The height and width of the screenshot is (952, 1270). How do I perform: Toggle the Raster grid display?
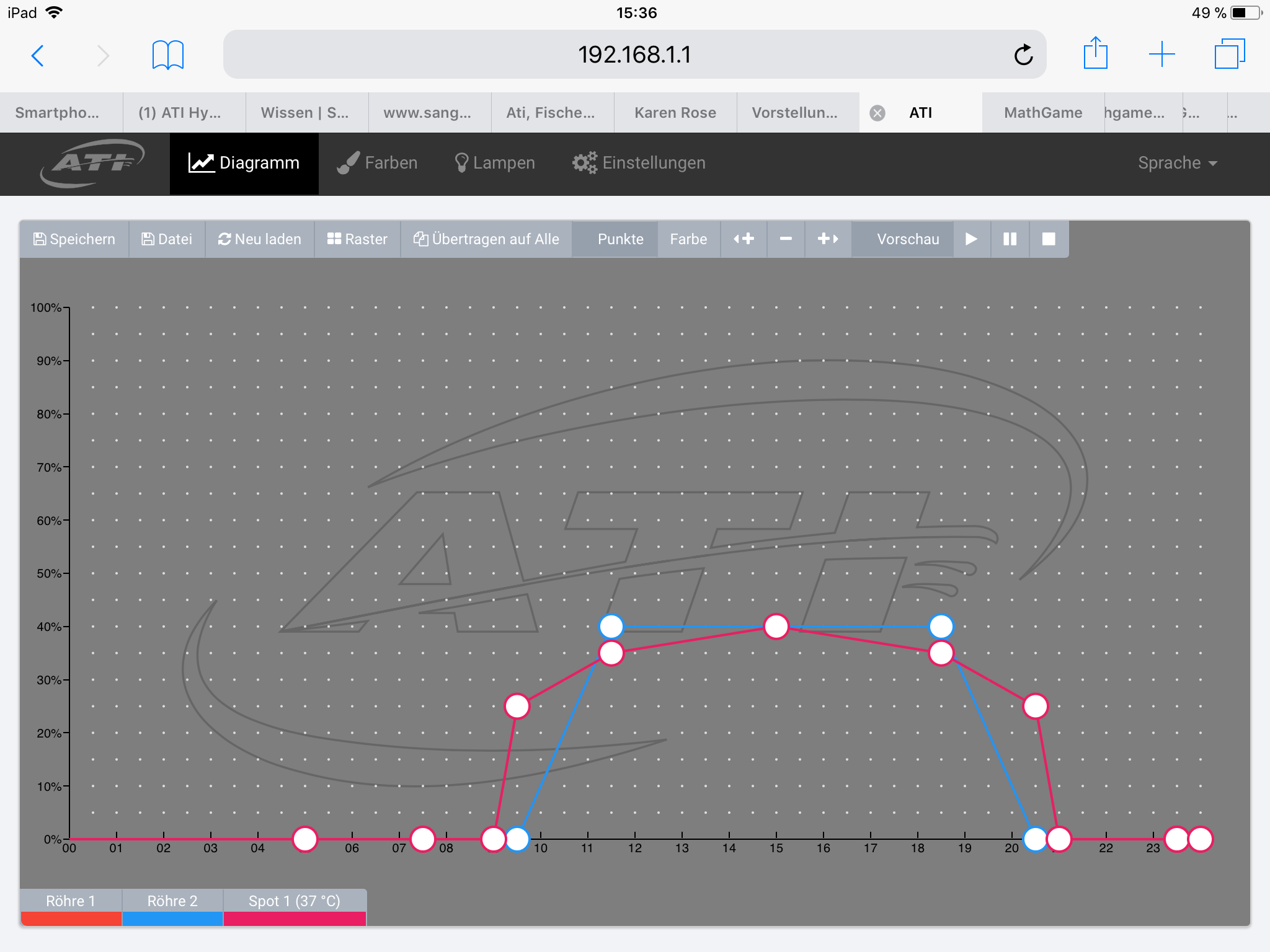coord(357,239)
